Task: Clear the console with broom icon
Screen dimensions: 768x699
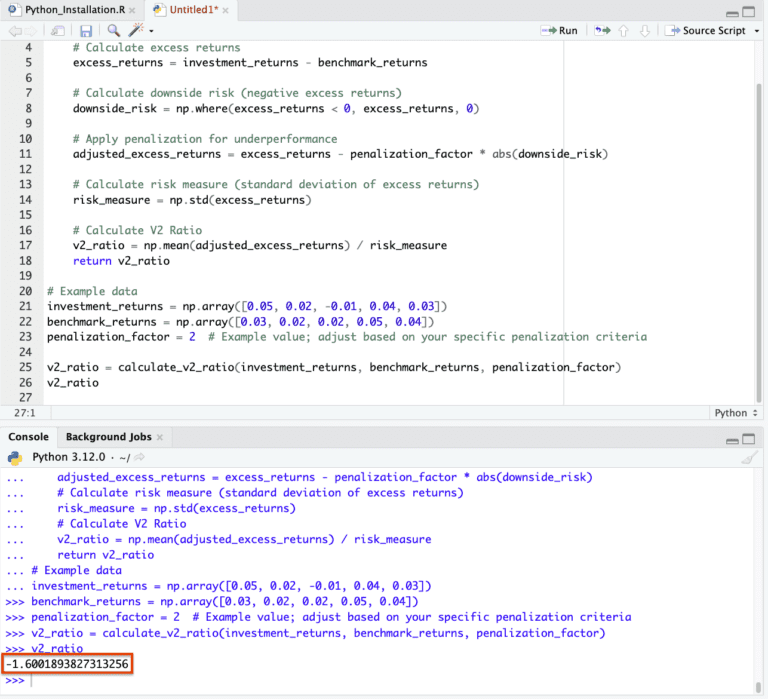Action: [x=749, y=458]
